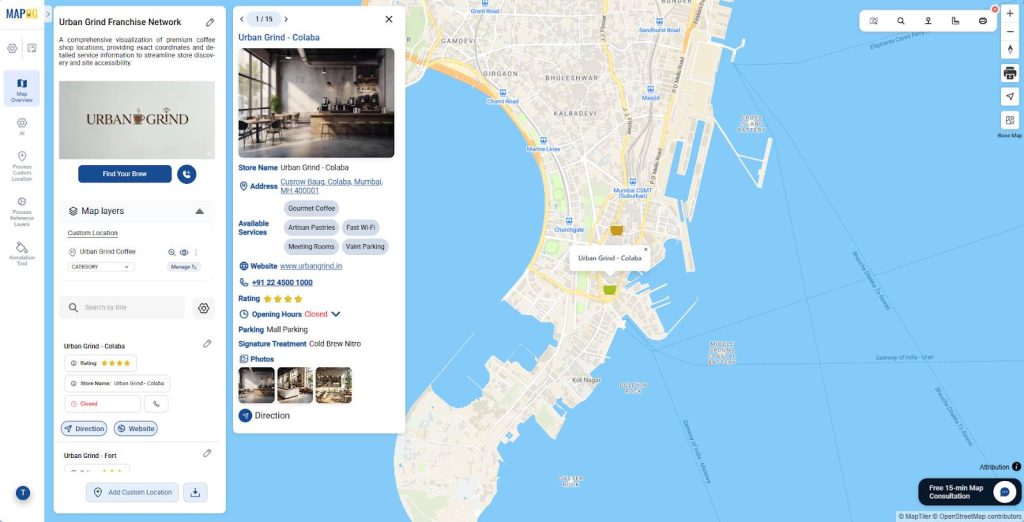Open the AI sidebar tool
Image resolution: width=1024 pixels, height=522 pixels.
coord(22,126)
